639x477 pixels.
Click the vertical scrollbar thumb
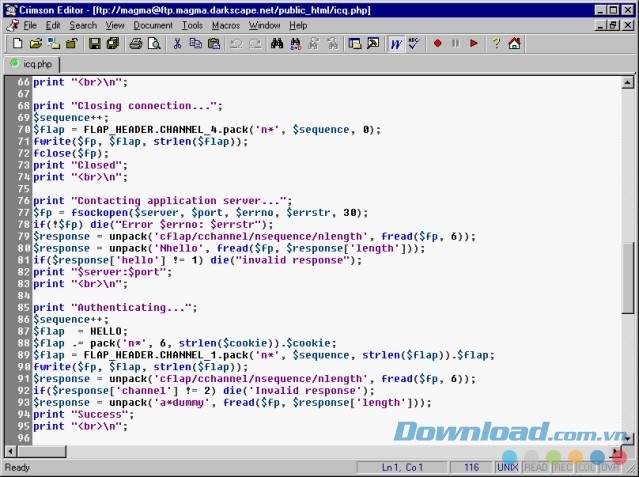click(628, 278)
